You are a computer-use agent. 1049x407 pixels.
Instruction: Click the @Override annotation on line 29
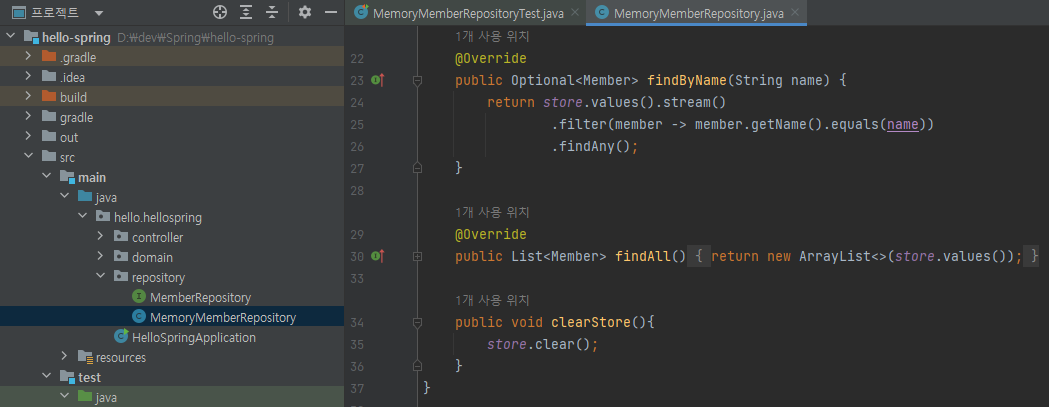pyautogui.click(x=490, y=234)
